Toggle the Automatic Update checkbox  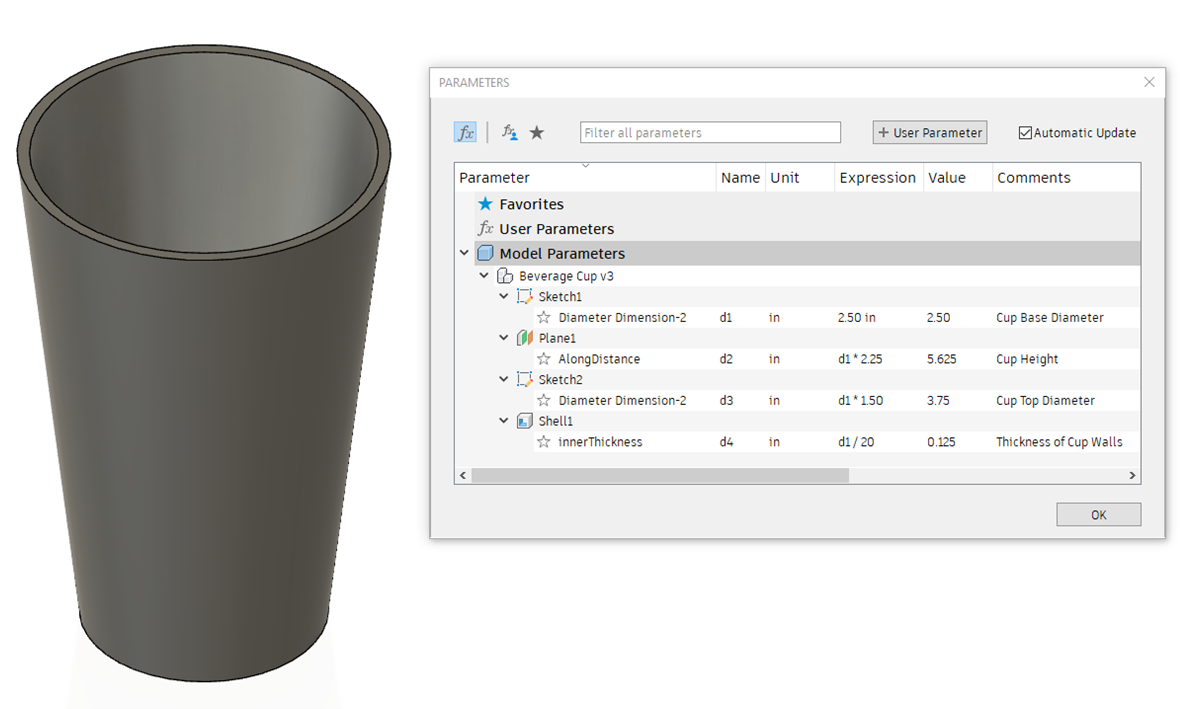click(x=1025, y=133)
